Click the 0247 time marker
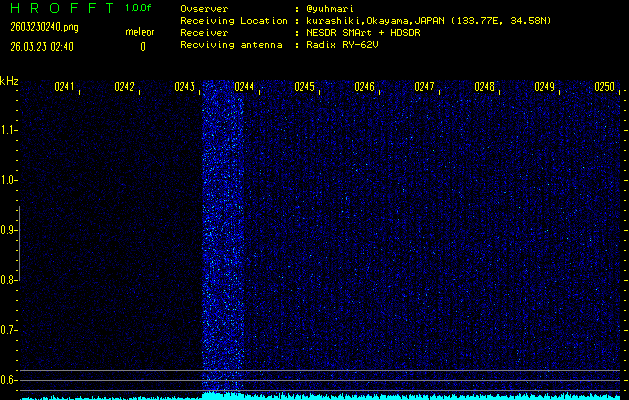 coord(424,87)
